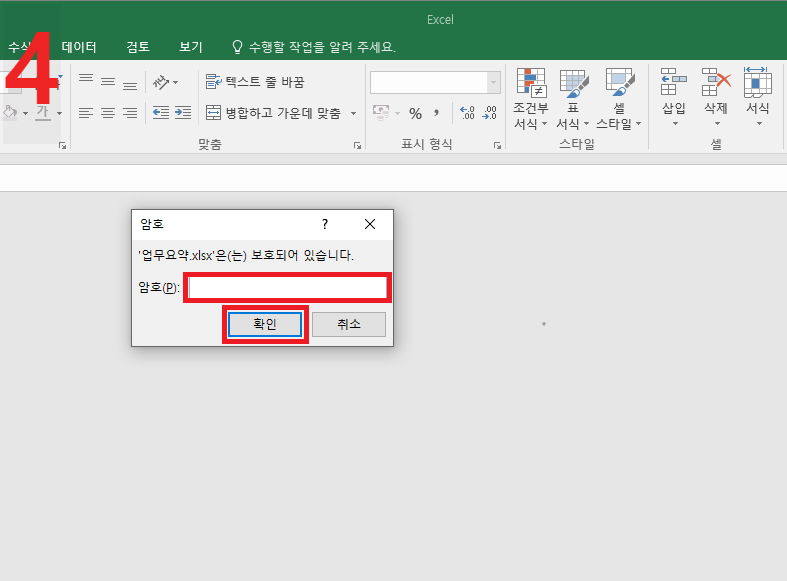Align text right in alignment group
This screenshot has height=581, width=787.
130,113
